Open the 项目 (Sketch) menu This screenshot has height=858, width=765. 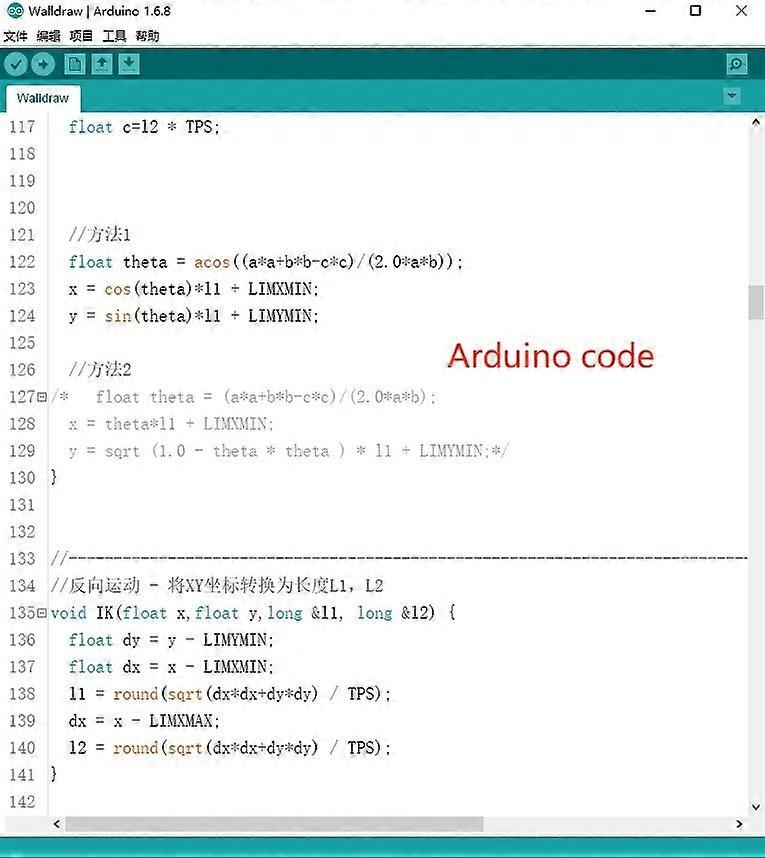pos(81,36)
